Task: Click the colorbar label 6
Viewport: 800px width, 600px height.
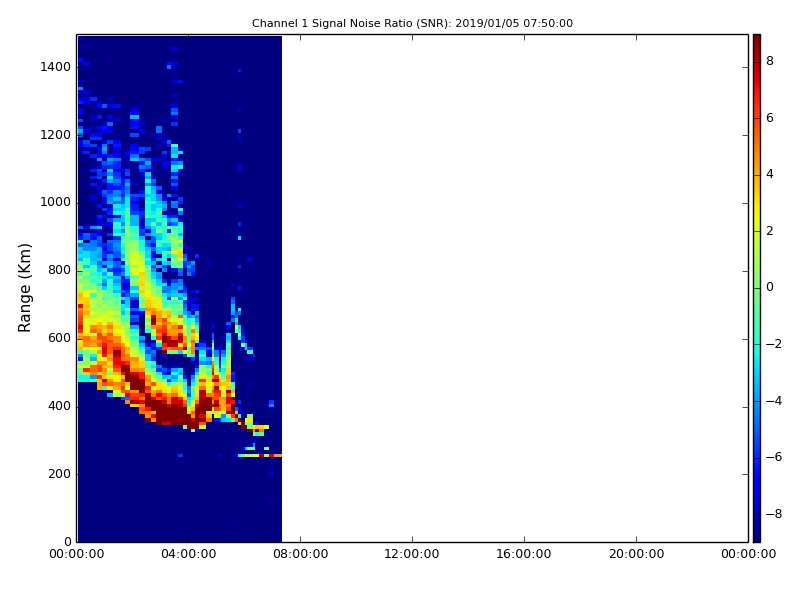Action: [x=770, y=118]
